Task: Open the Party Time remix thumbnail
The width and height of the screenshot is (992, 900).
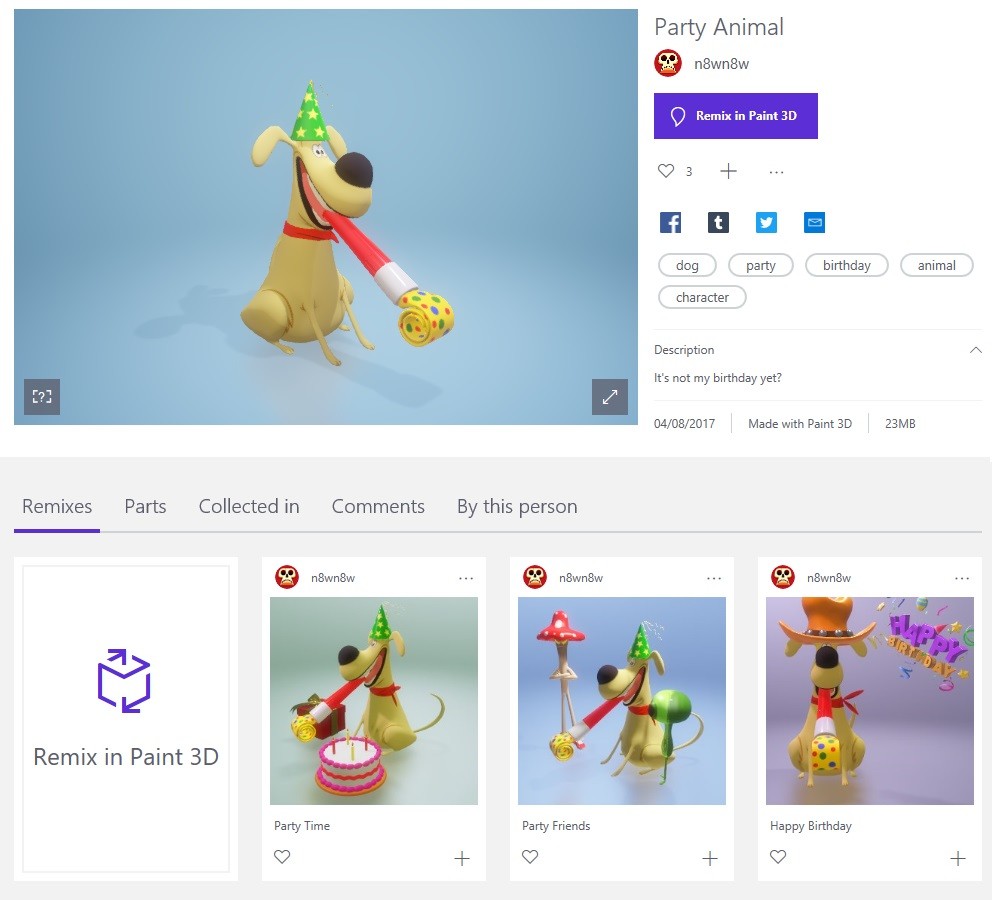Action: click(x=374, y=701)
